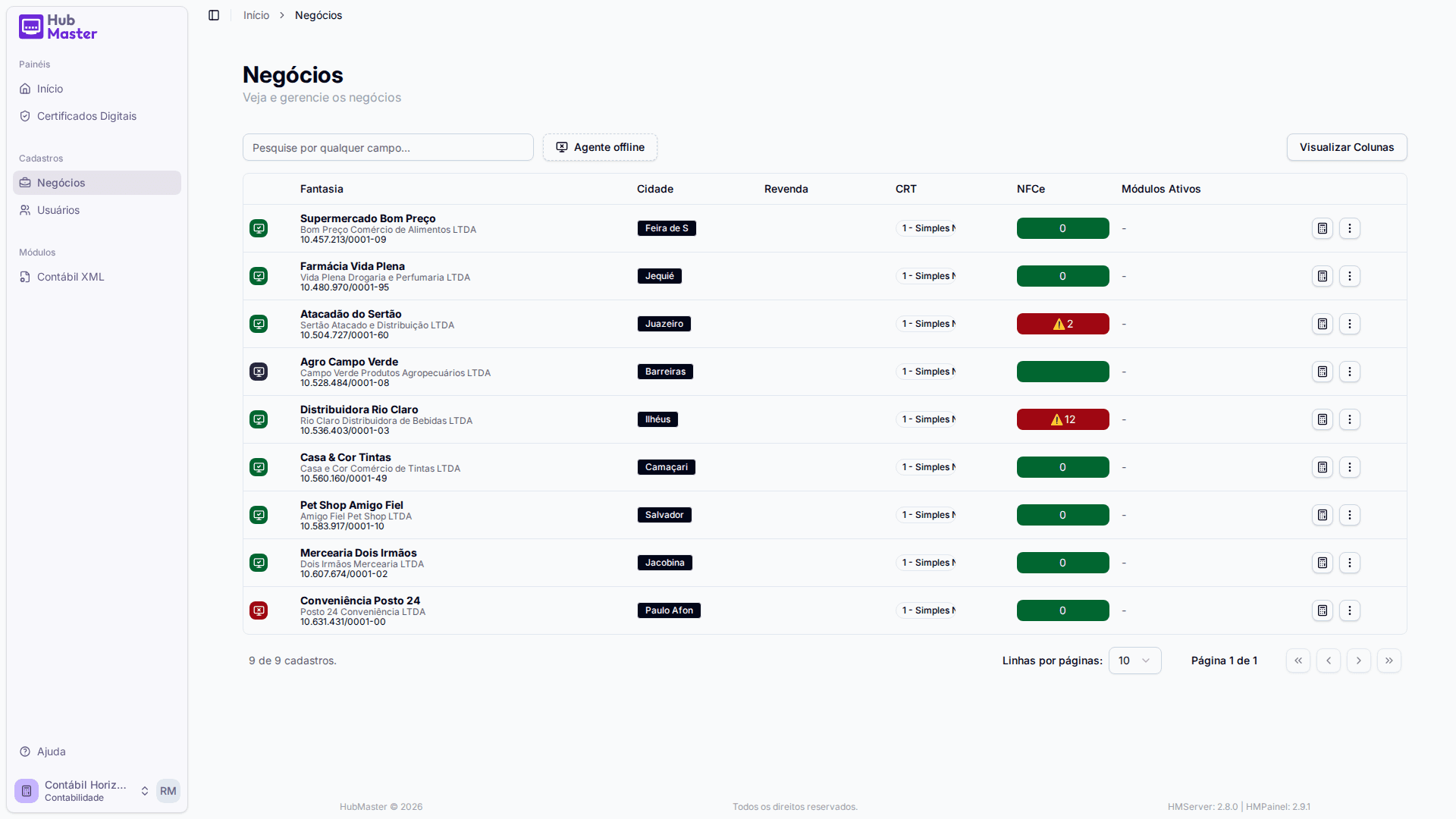Go to the previous page arrow

click(1329, 661)
